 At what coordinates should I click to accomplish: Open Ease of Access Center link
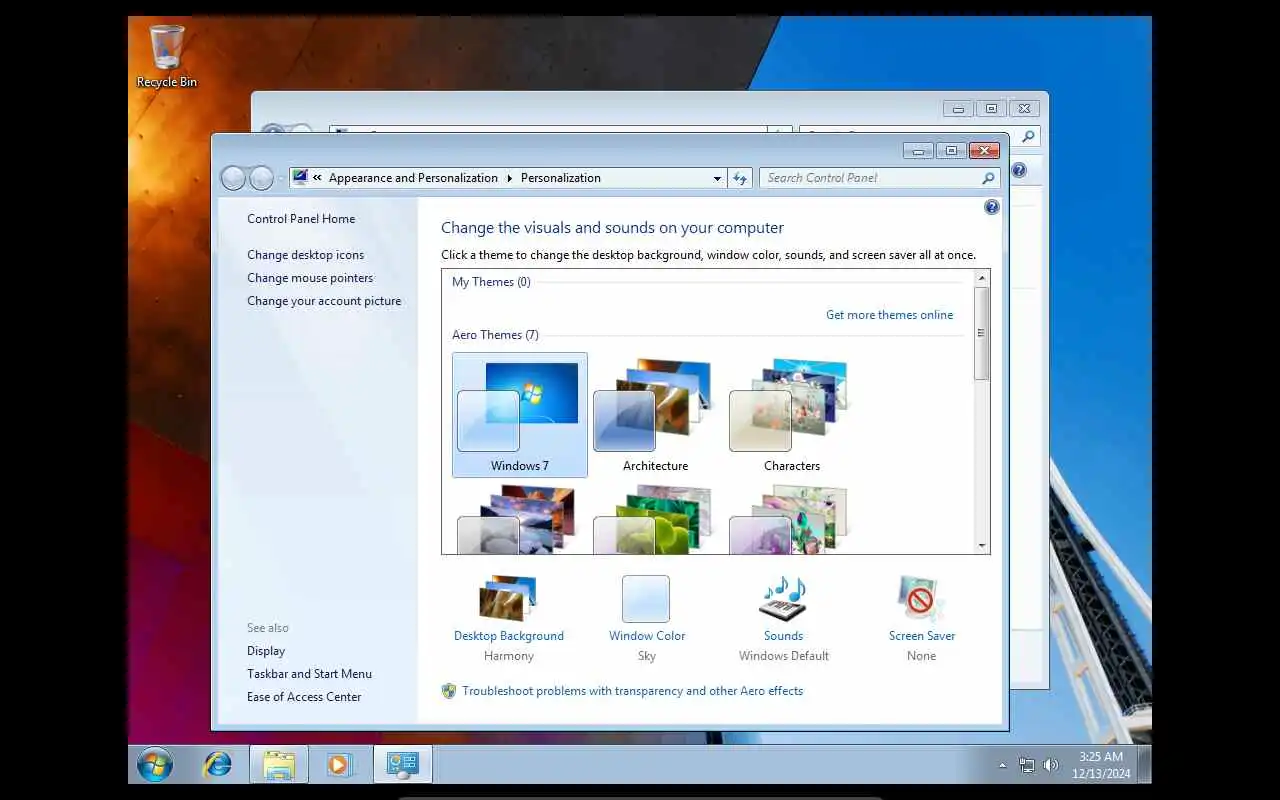pos(304,697)
